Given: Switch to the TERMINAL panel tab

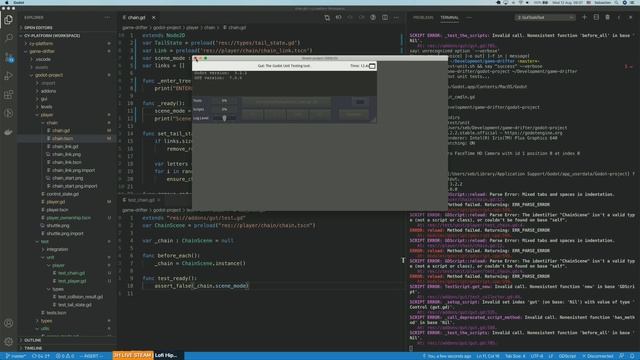Looking at the screenshot, I should click(x=449, y=18).
